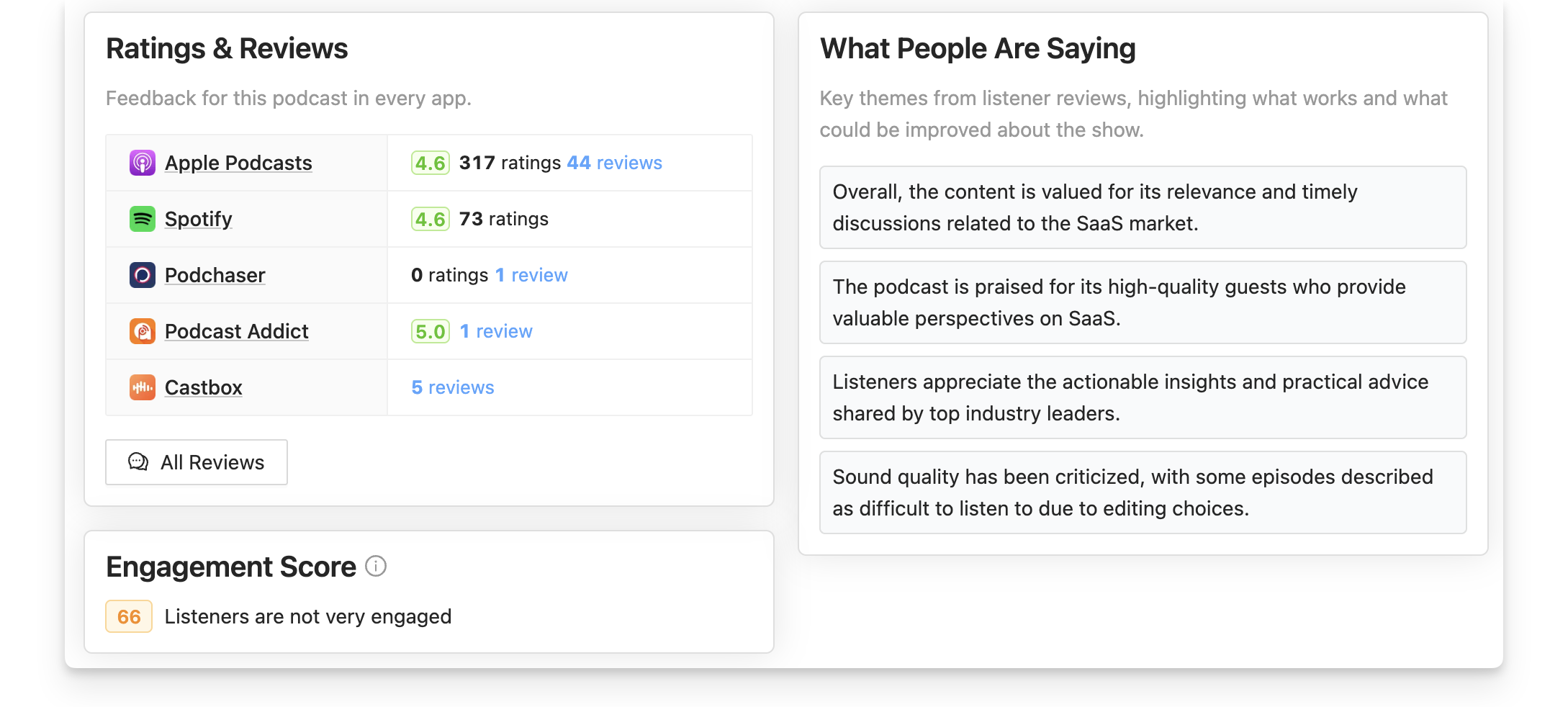Open the Castbox 5 reviews link
1568x707 pixels.
click(x=451, y=387)
